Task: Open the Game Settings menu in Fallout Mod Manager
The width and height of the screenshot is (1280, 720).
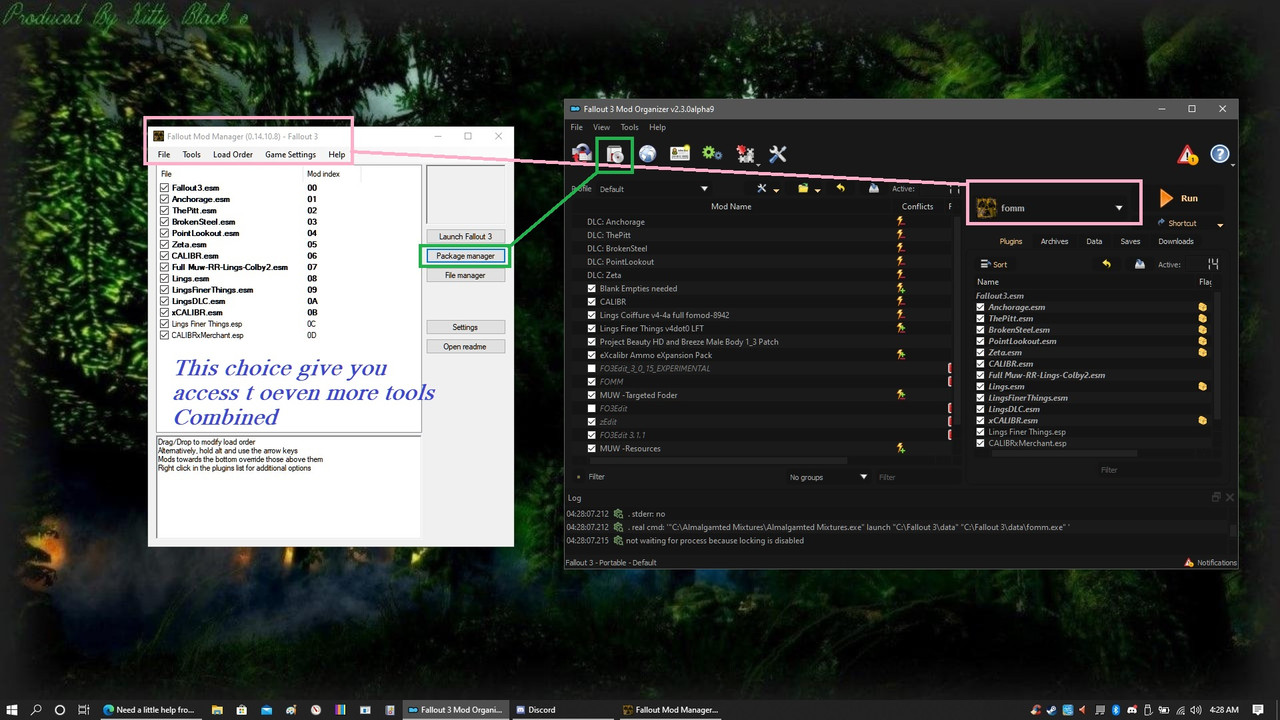Action: click(x=290, y=155)
